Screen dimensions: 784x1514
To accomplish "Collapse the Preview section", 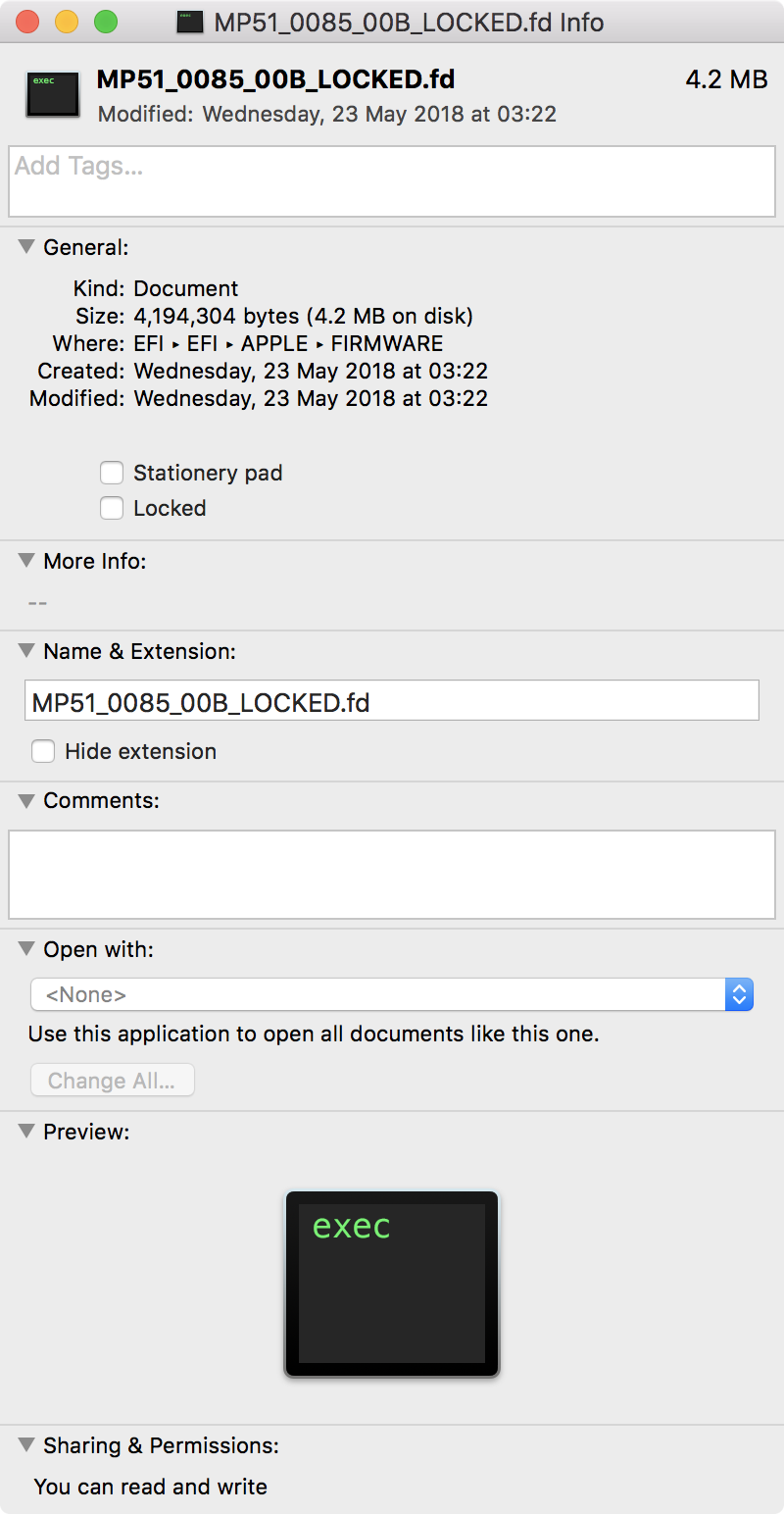I will (x=26, y=1132).
